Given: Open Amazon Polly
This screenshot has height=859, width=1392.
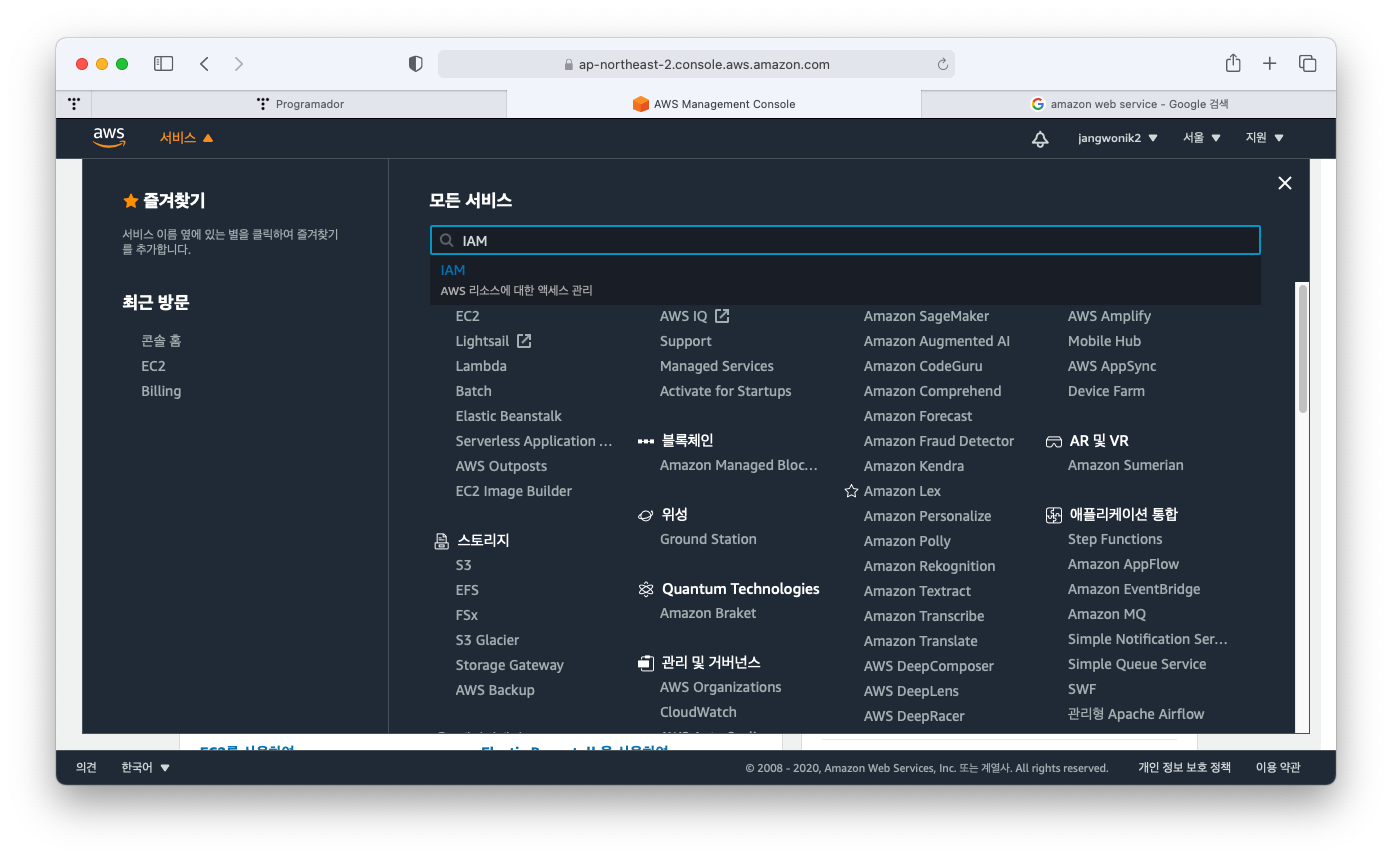Looking at the screenshot, I should pyautogui.click(x=907, y=541).
